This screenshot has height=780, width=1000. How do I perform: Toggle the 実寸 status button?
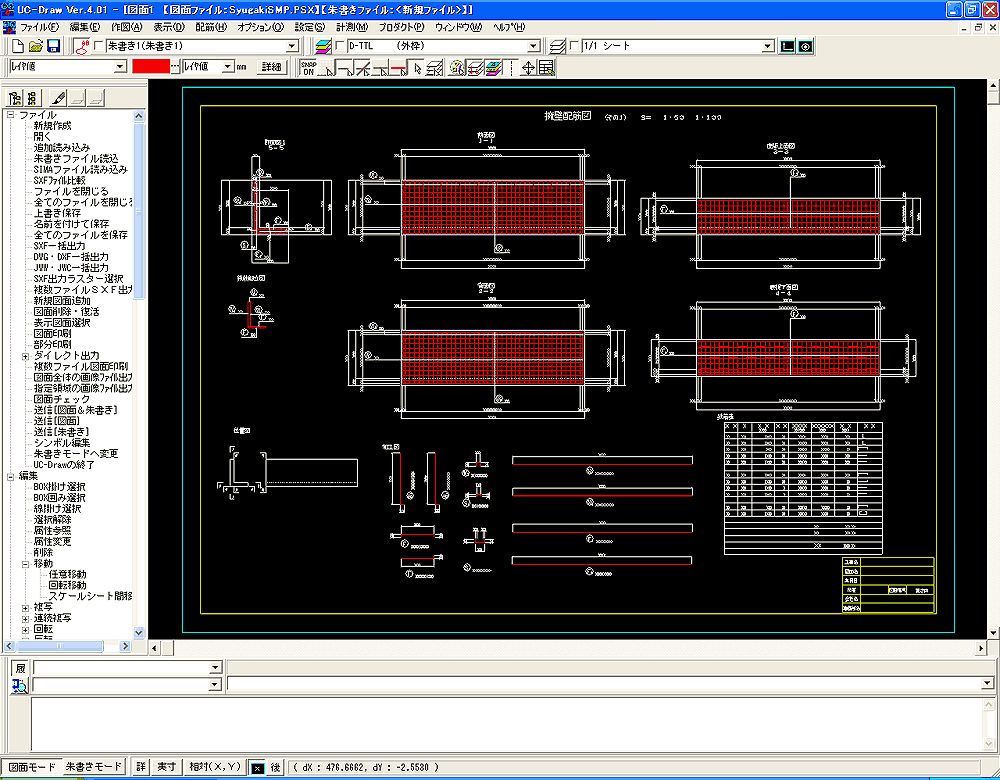click(x=167, y=767)
